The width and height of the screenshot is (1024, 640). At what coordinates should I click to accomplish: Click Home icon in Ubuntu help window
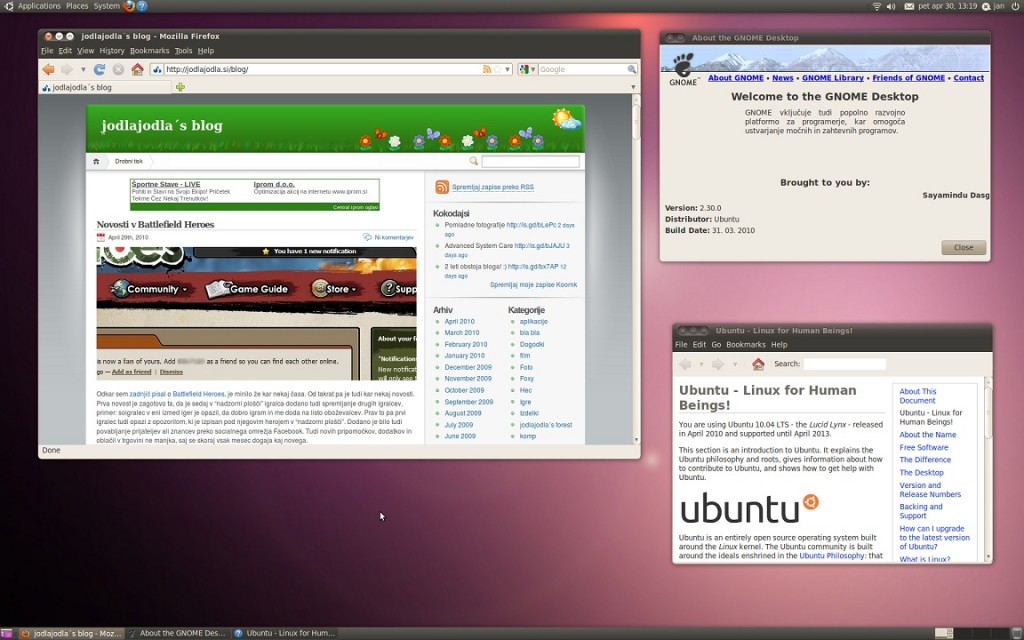[x=758, y=364]
